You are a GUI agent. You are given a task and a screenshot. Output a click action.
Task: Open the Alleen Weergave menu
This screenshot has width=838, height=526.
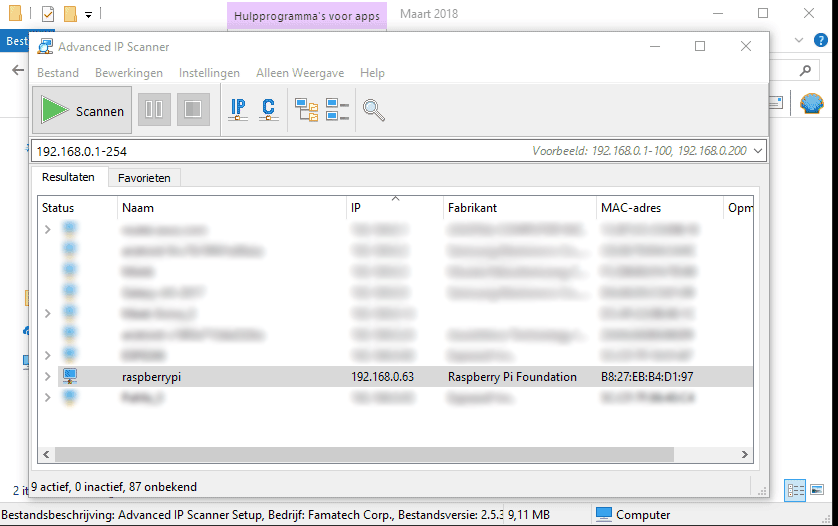tap(300, 73)
